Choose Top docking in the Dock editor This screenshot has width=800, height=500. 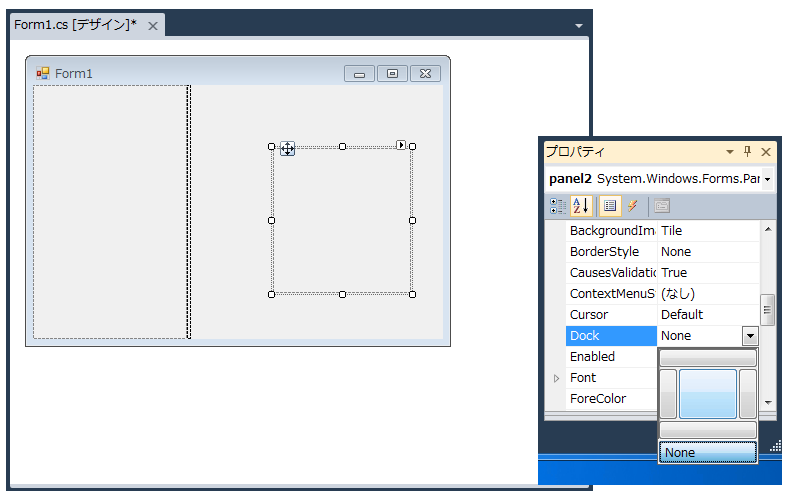tap(708, 358)
